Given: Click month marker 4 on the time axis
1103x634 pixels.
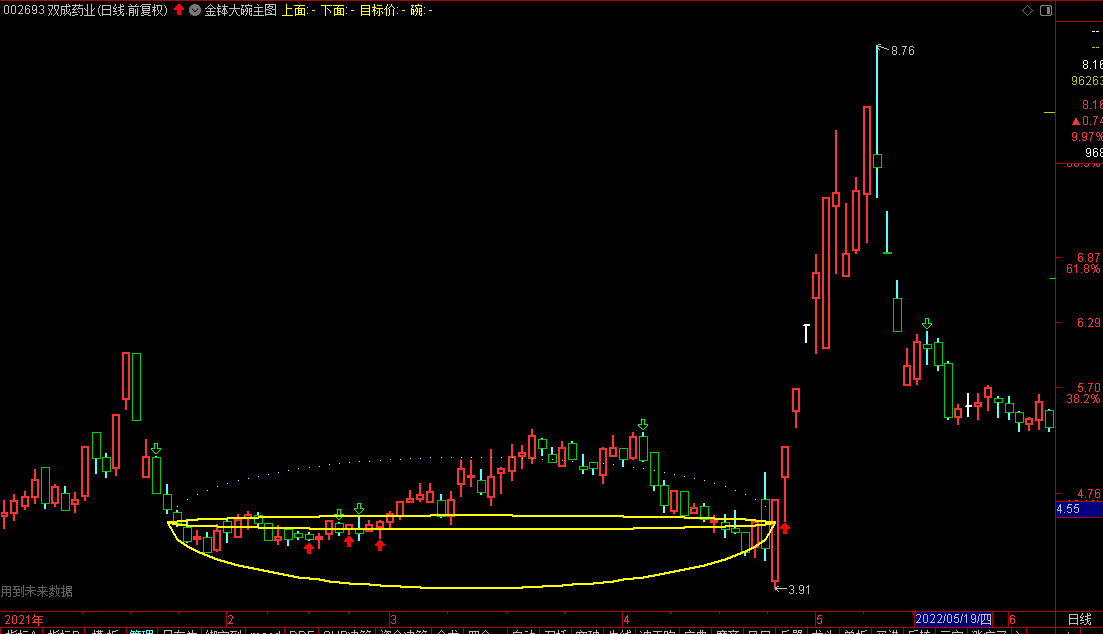Looking at the screenshot, I should click(626, 620).
